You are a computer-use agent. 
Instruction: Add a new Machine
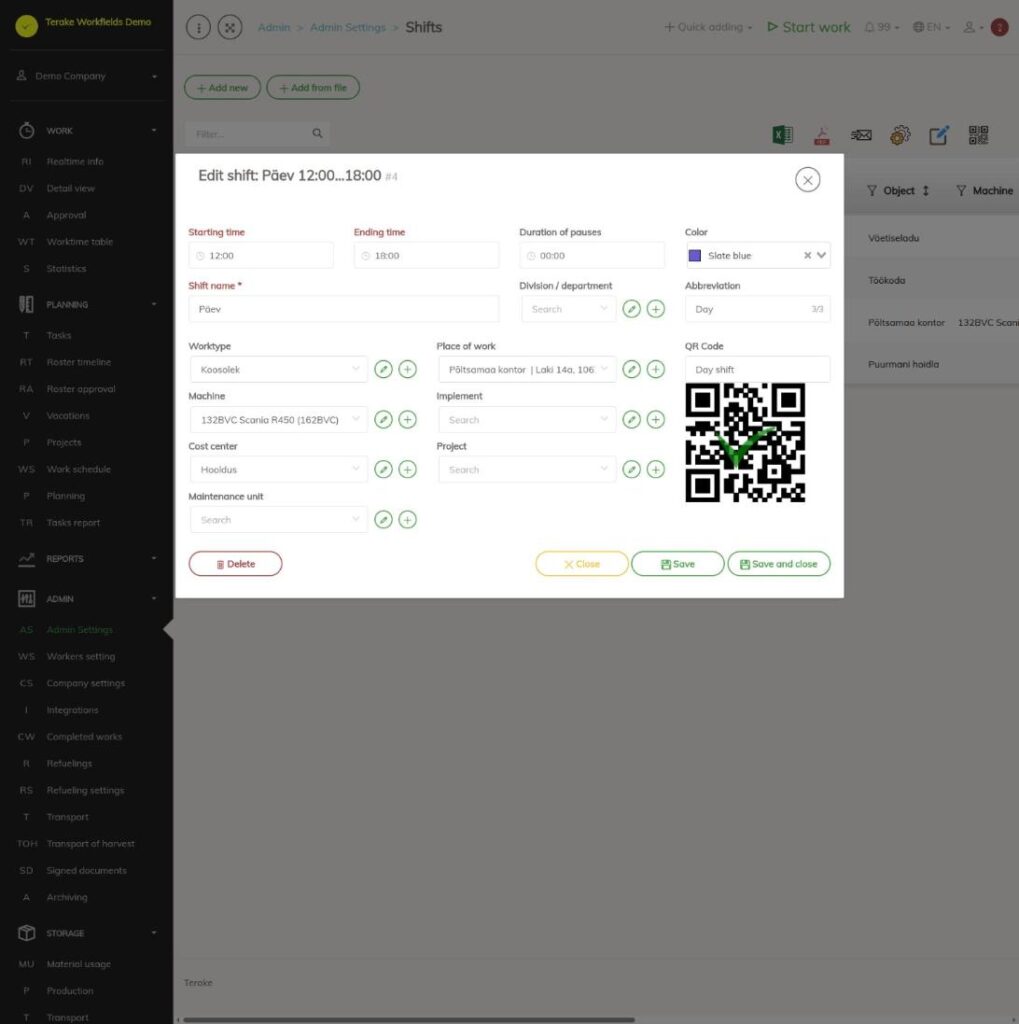click(408, 419)
